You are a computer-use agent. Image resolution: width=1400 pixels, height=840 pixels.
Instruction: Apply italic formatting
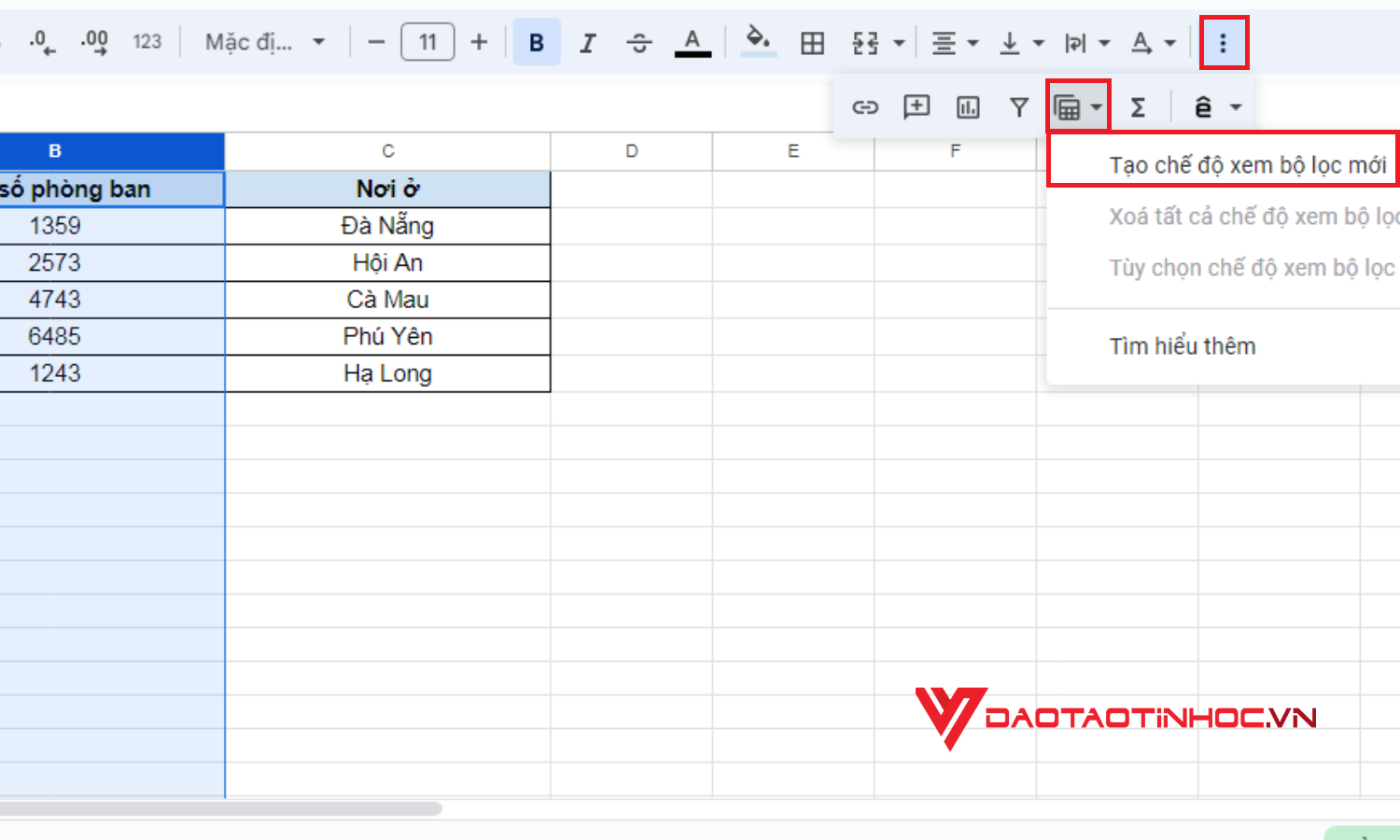coord(588,42)
